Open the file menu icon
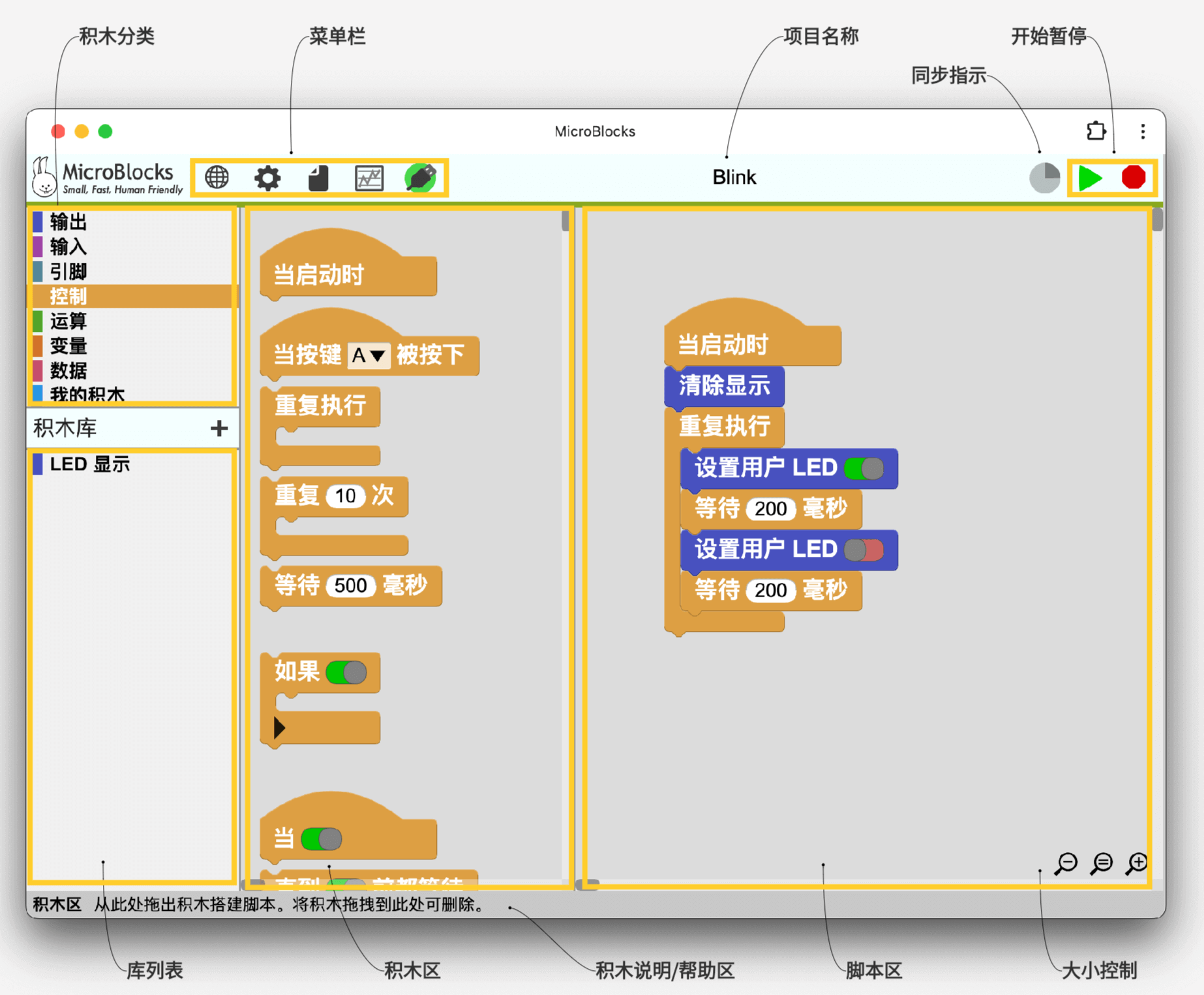The image size is (1204, 995). [x=318, y=177]
